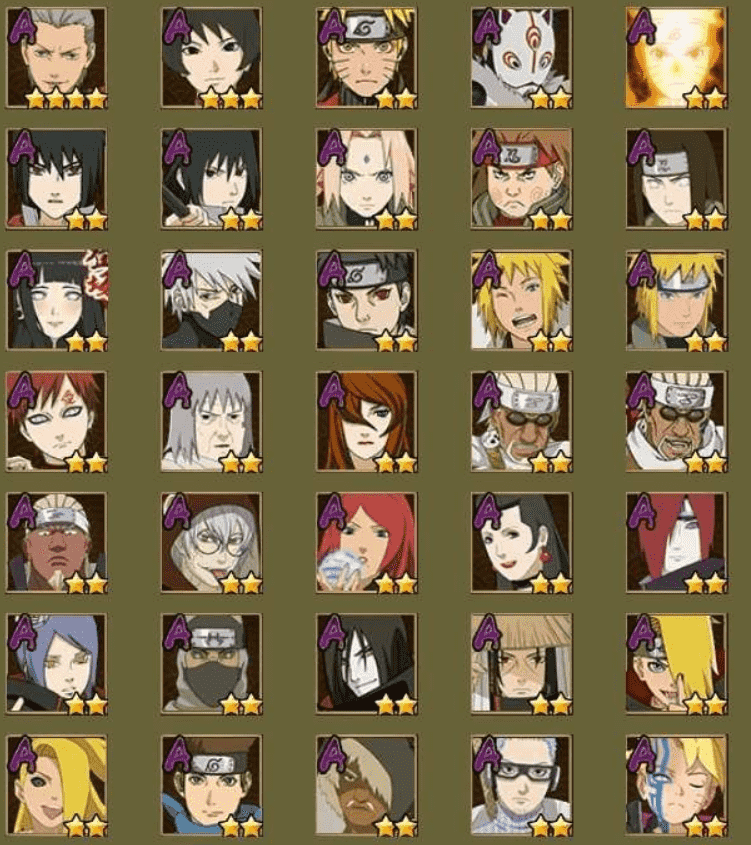Choose the blonde with blue face markings
The width and height of the screenshot is (751, 845).
tap(676, 785)
